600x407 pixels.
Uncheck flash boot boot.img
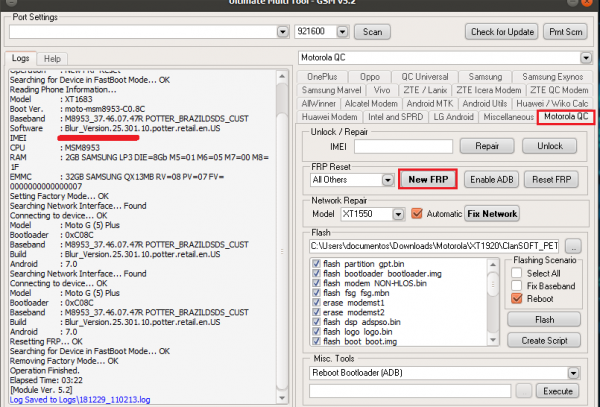(316, 341)
